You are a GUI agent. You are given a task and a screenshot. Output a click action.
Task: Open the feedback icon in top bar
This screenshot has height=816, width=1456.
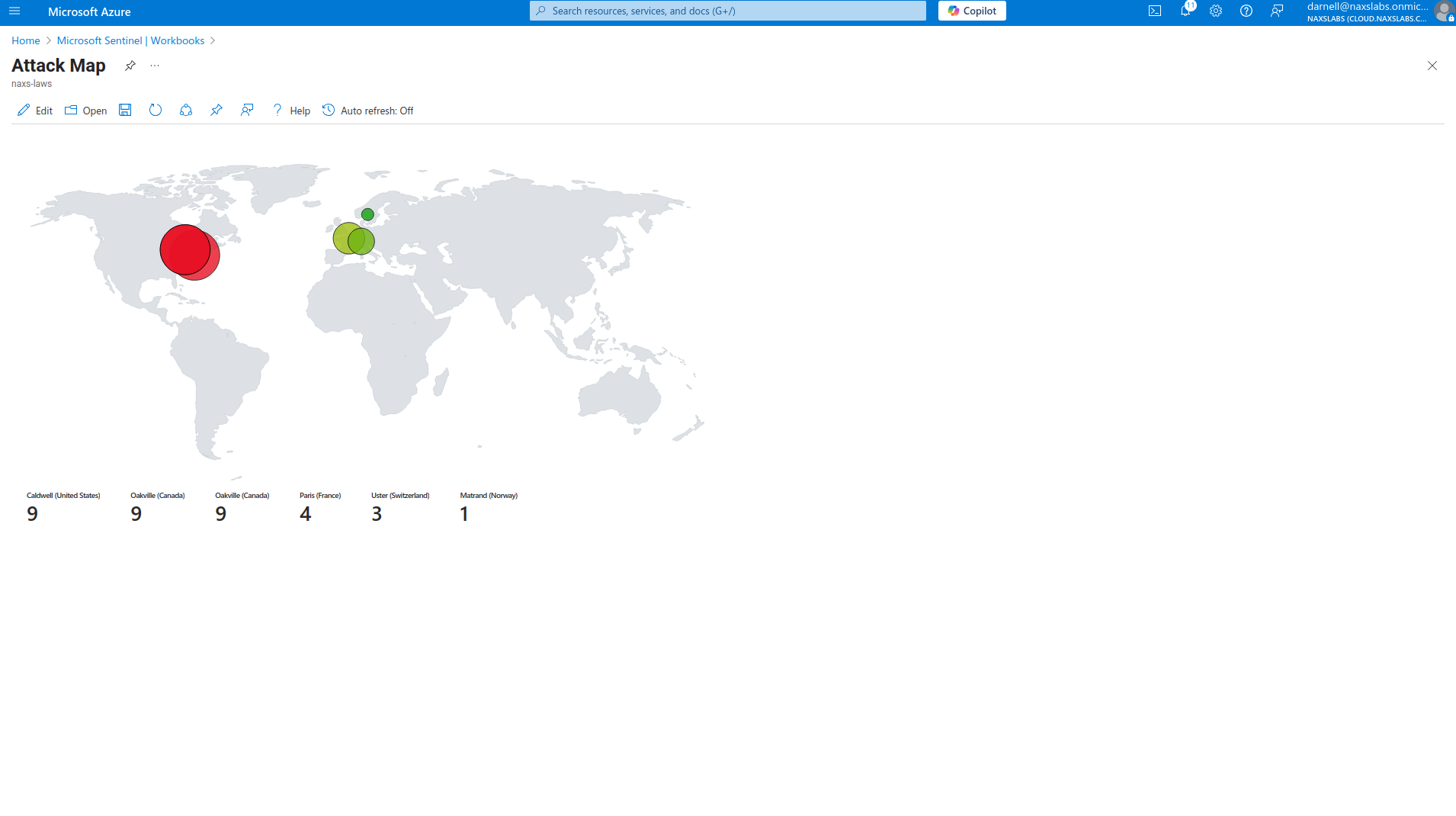click(x=1277, y=11)
